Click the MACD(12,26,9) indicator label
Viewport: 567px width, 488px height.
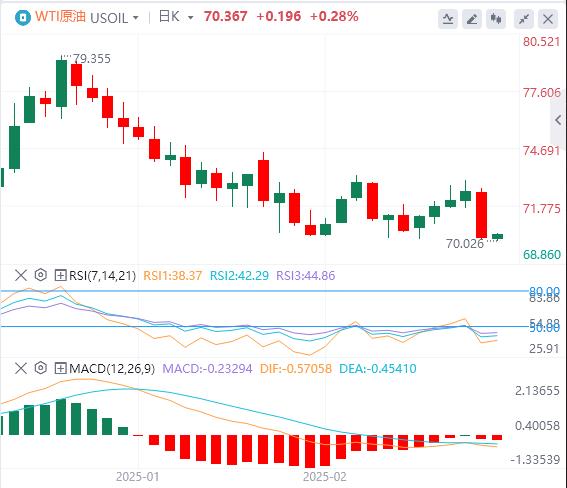click(112, 368)
